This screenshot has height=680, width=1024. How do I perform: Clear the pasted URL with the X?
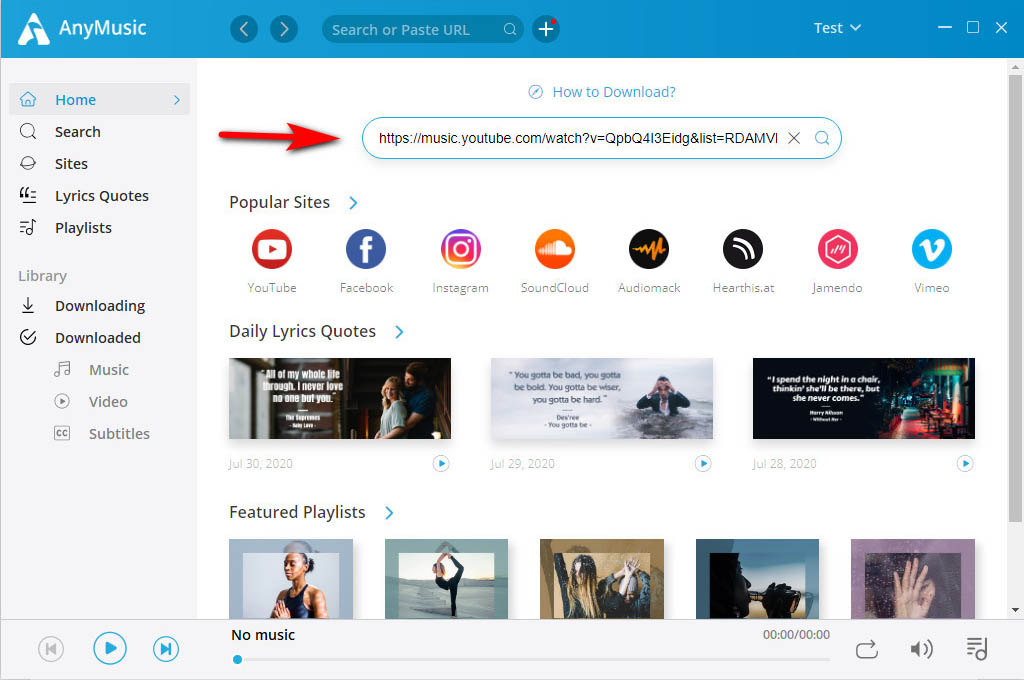click(x=793, y=138)
